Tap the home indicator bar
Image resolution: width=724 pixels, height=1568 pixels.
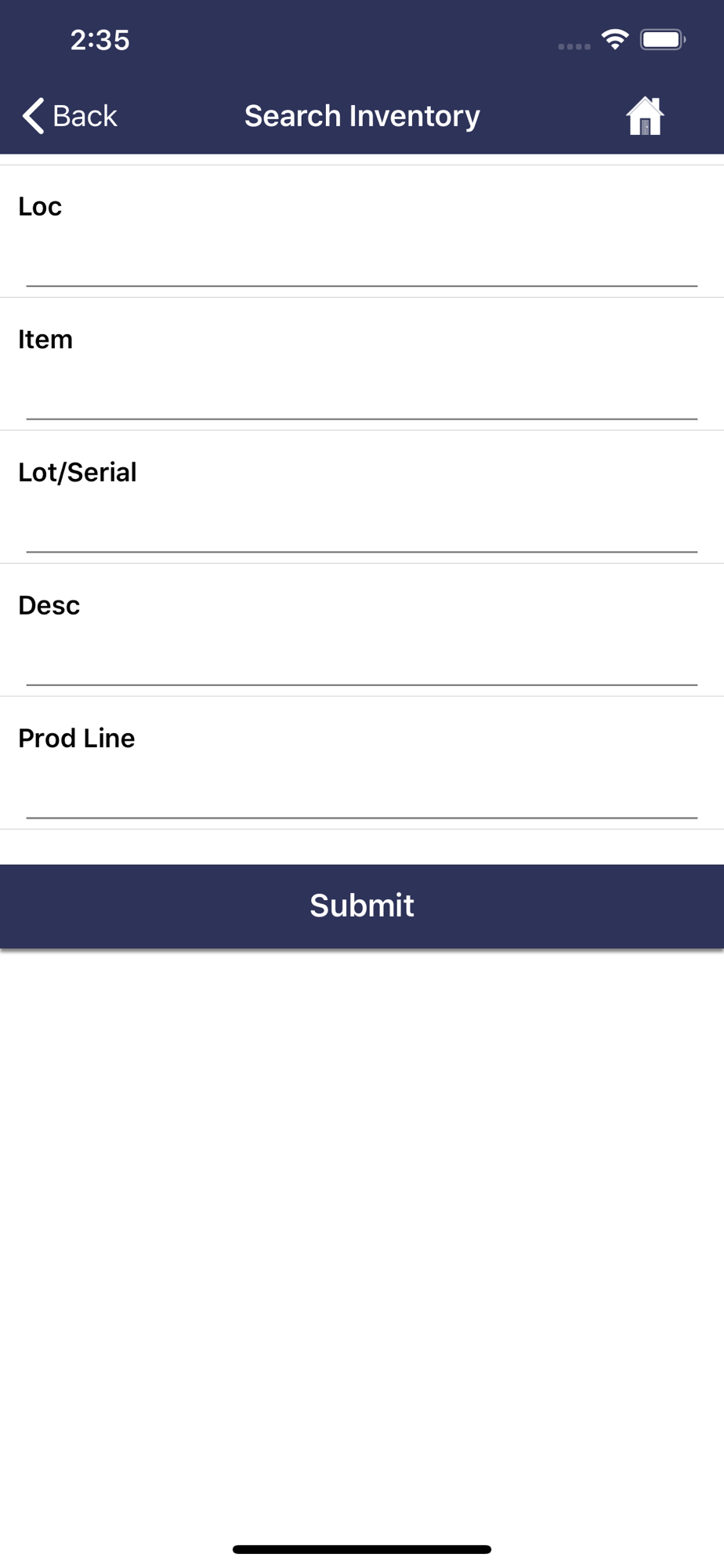362,1549
